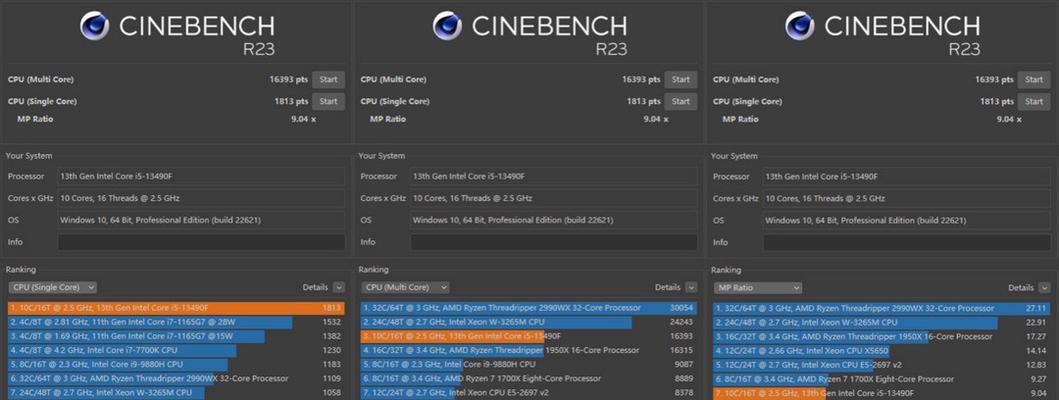The height and width of the screenshot is (400, 1059).
Task: Select the i7-1165G7 @ 28W row scoring 1532
Action: point(176,322)
